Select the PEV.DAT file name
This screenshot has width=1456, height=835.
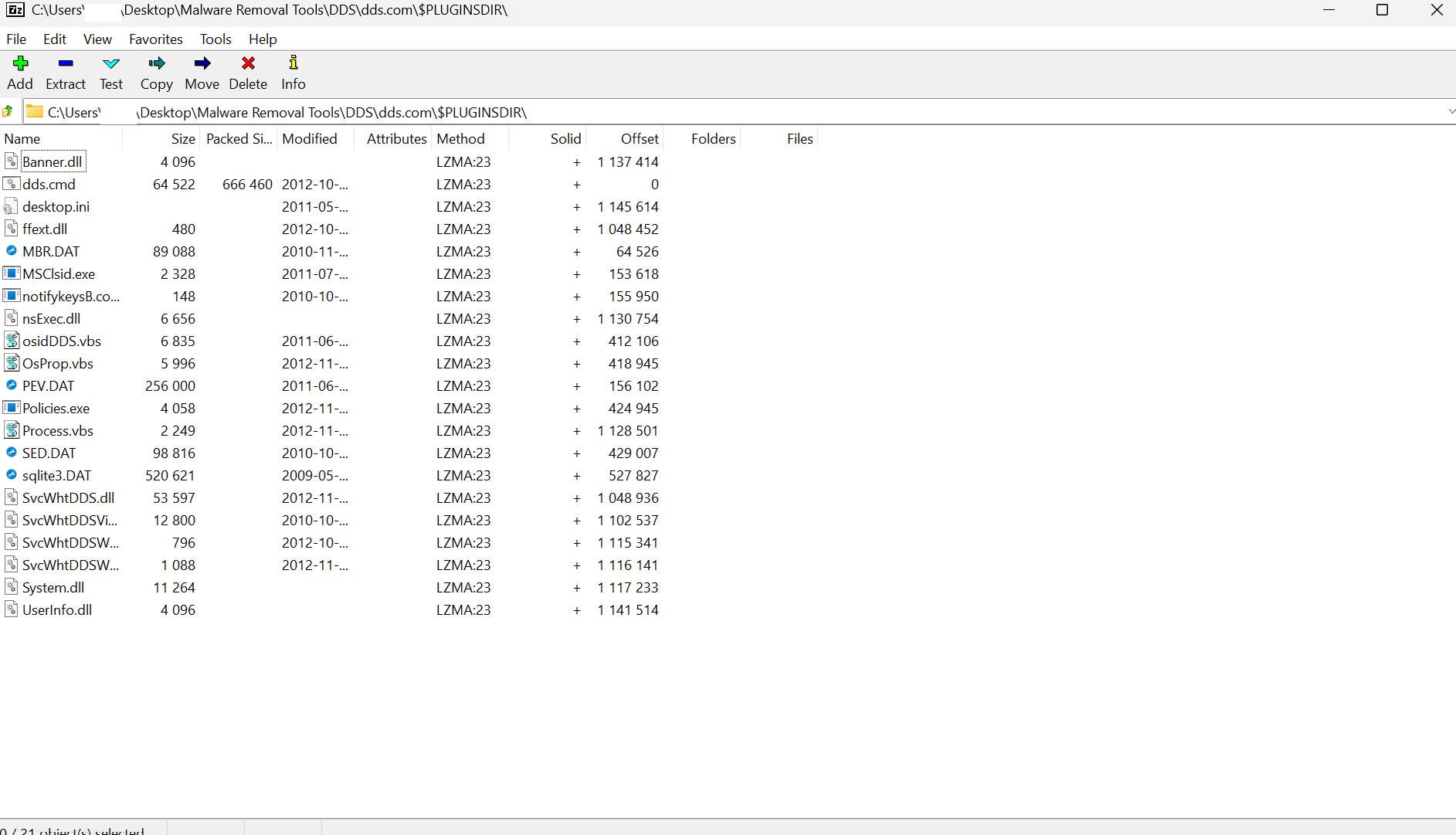[x=49, y=385]
